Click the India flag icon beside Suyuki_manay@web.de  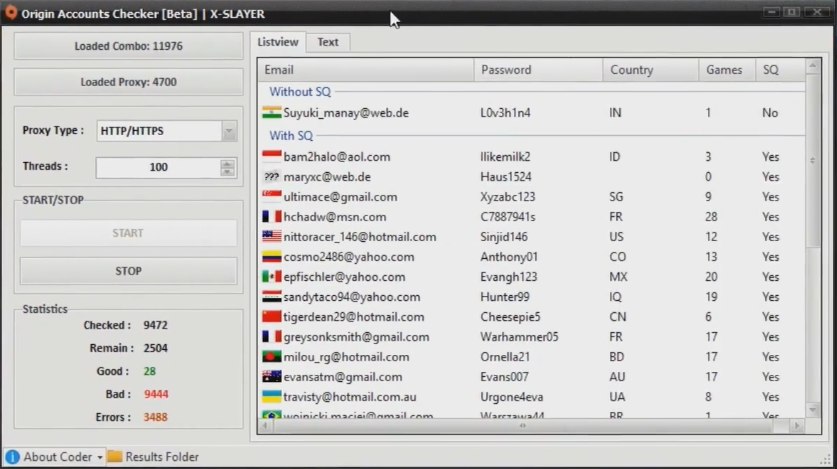coord(272,113)
